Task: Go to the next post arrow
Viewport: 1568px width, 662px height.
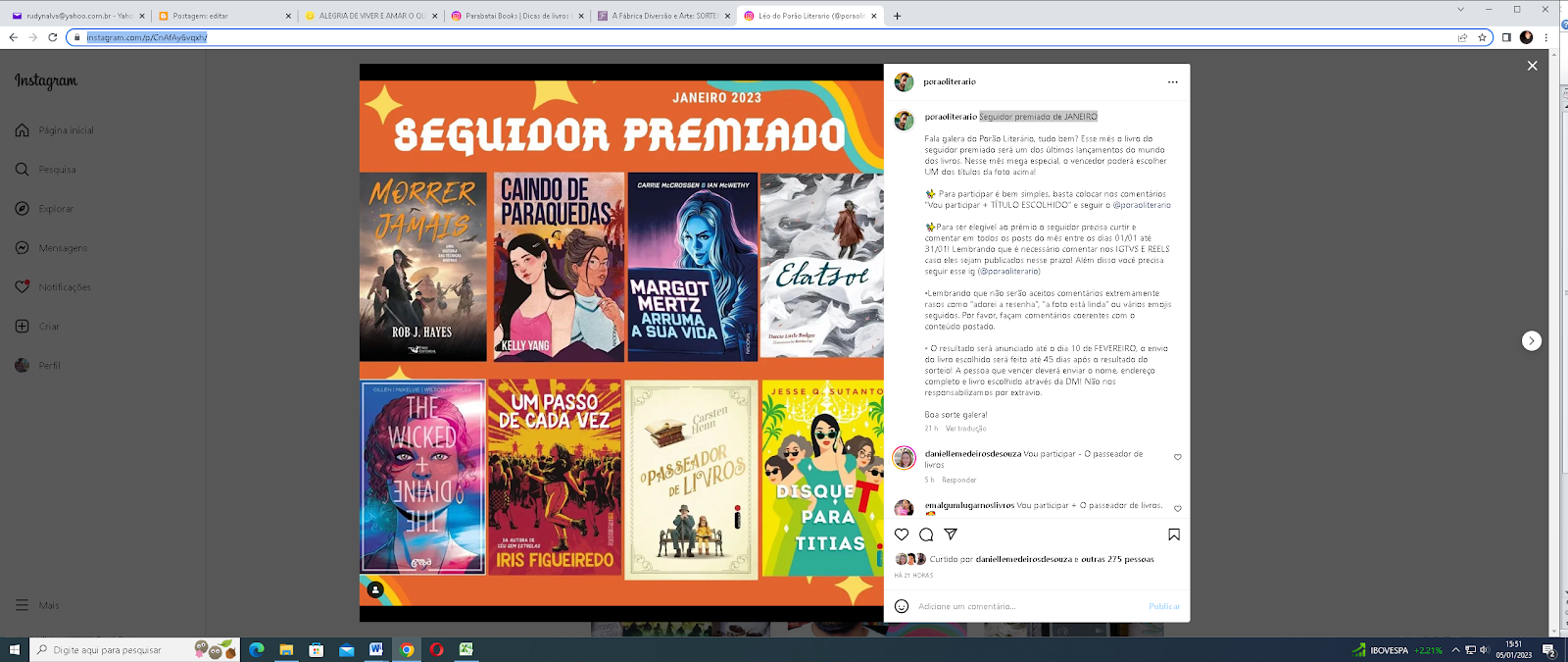Action: click(1532, 340)
